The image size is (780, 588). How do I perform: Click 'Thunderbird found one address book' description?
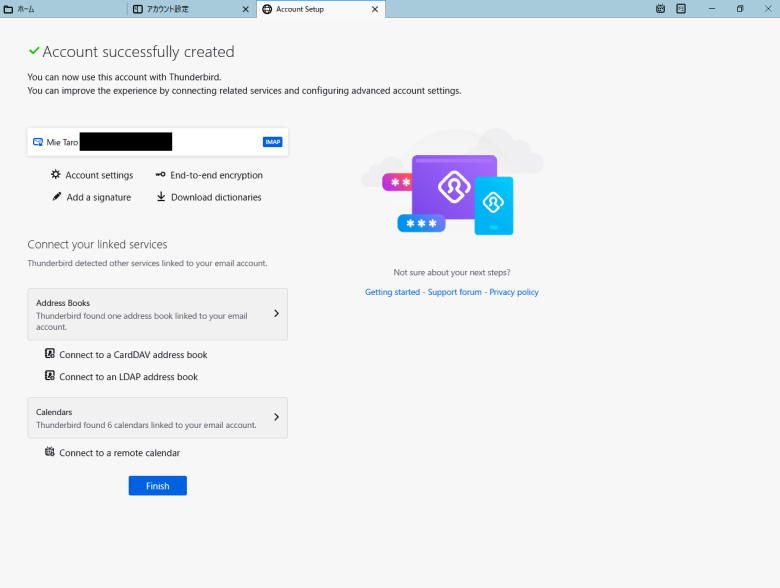[142, 321]
